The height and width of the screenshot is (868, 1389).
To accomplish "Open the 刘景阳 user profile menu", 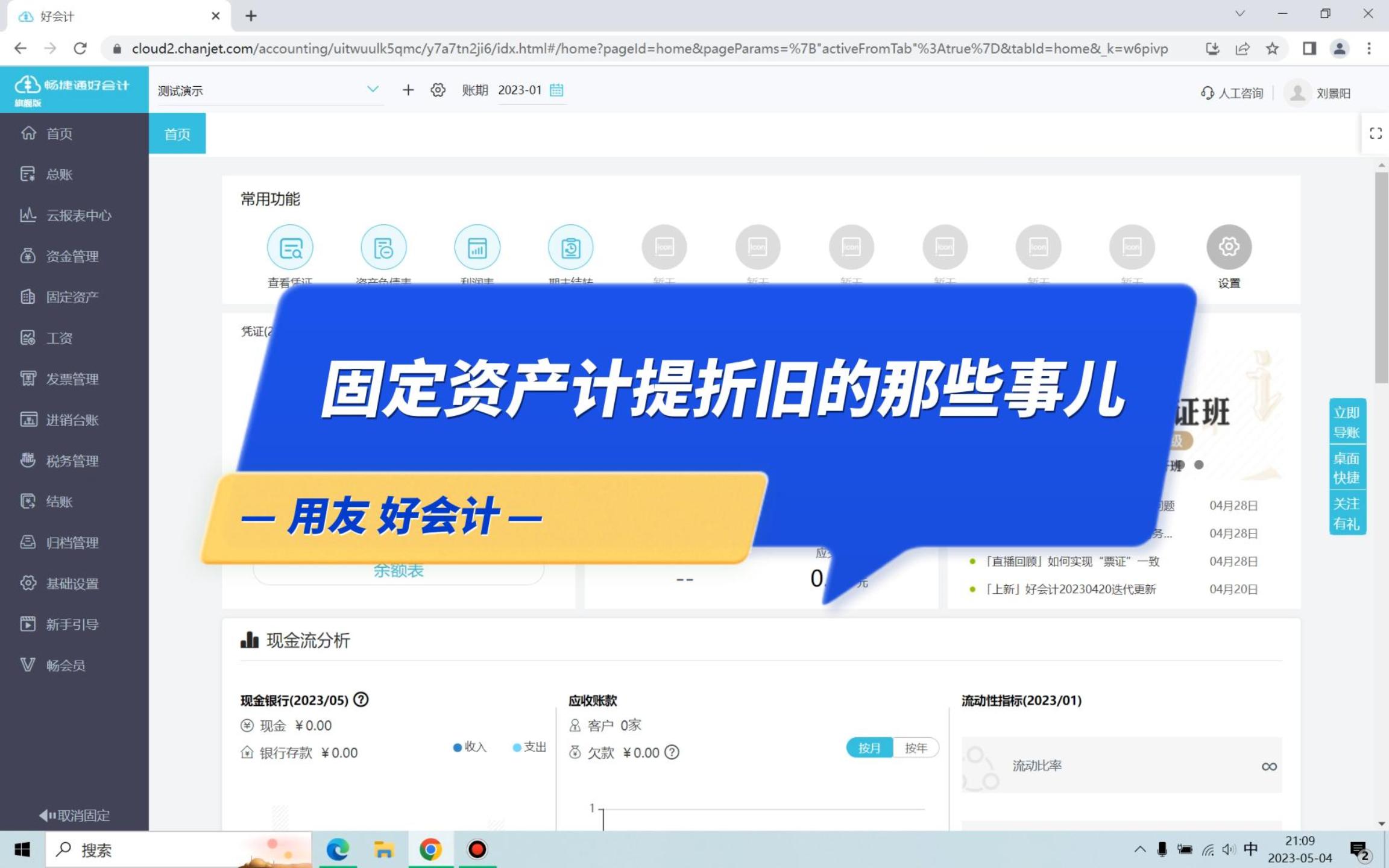I will pyautogui.click(x=1318, y=93).
